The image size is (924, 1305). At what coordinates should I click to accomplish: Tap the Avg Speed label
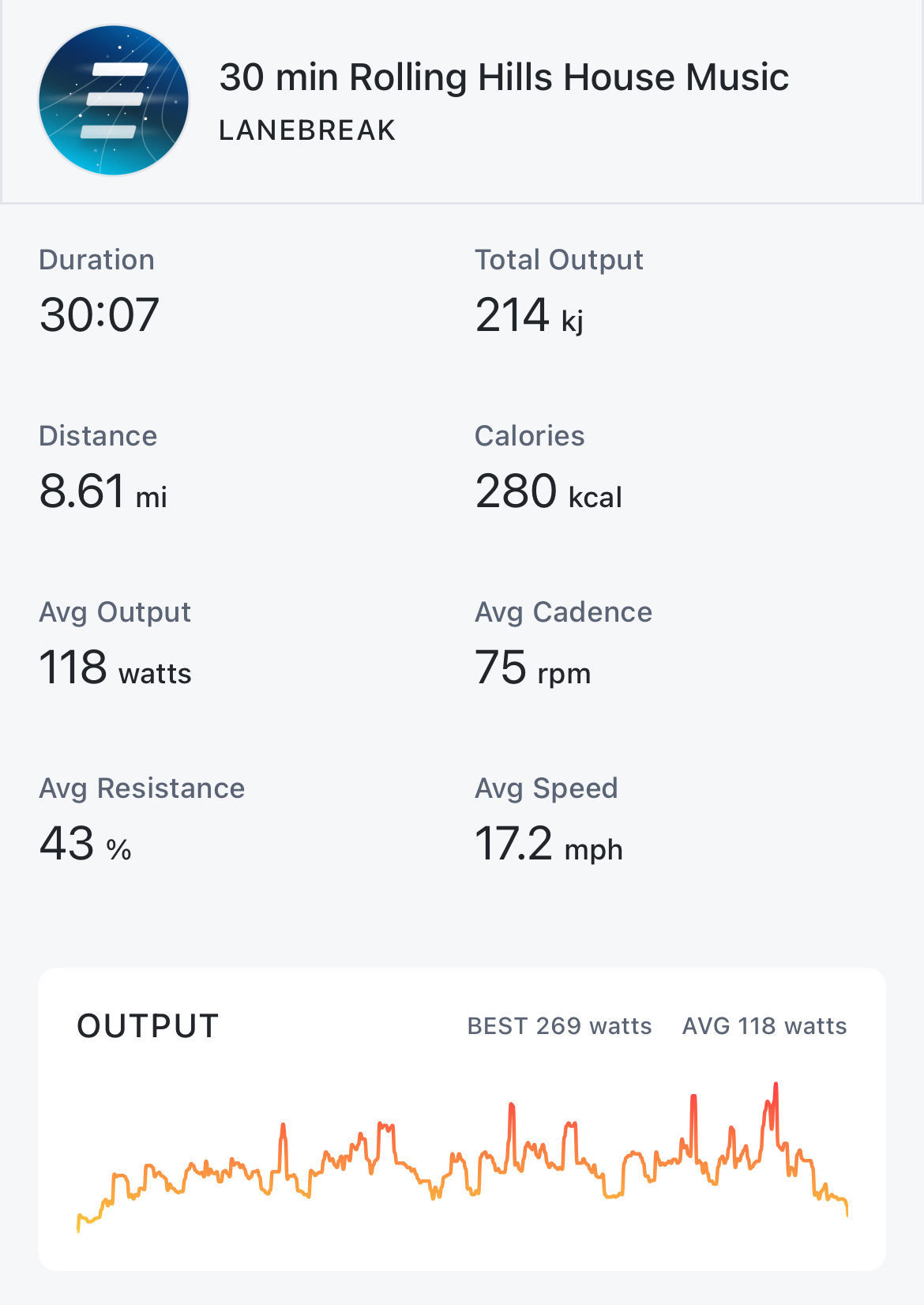coord(547,788)
